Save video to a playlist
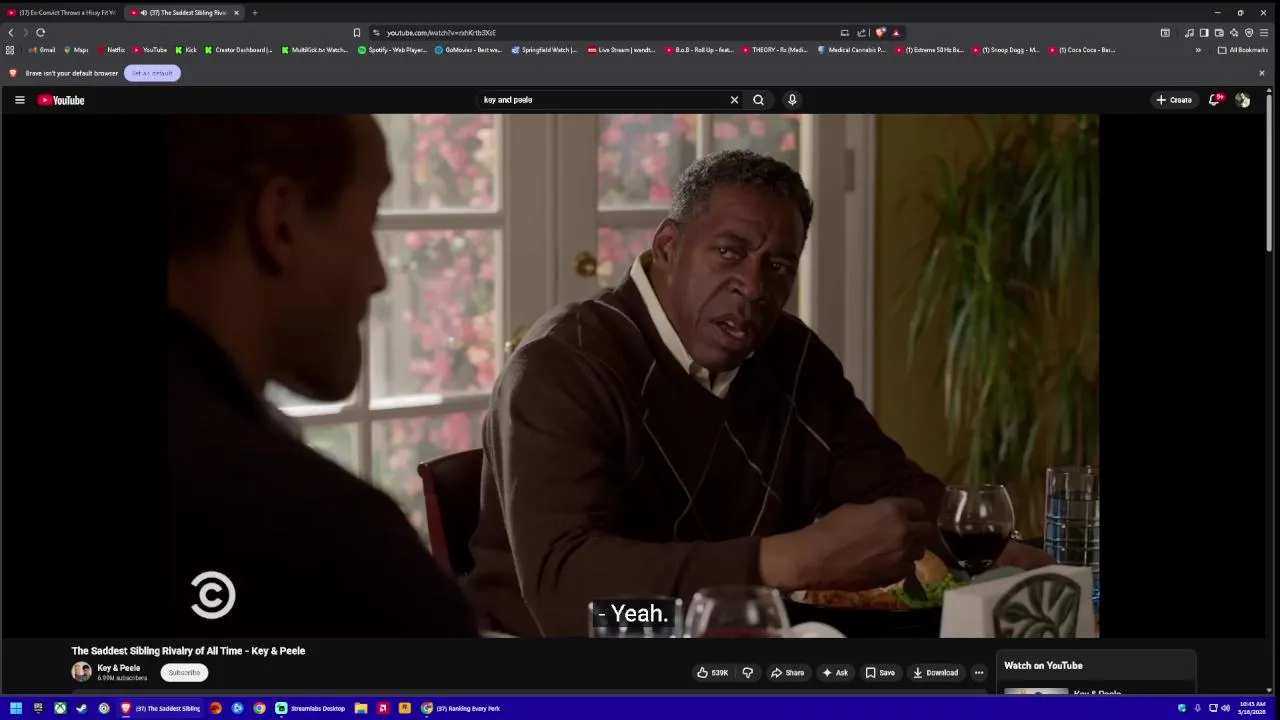The image size is (1280, 720). point(880,673)
